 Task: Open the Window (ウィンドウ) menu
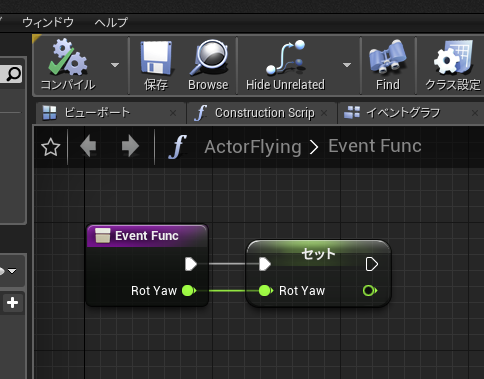[x=48, y=22]
